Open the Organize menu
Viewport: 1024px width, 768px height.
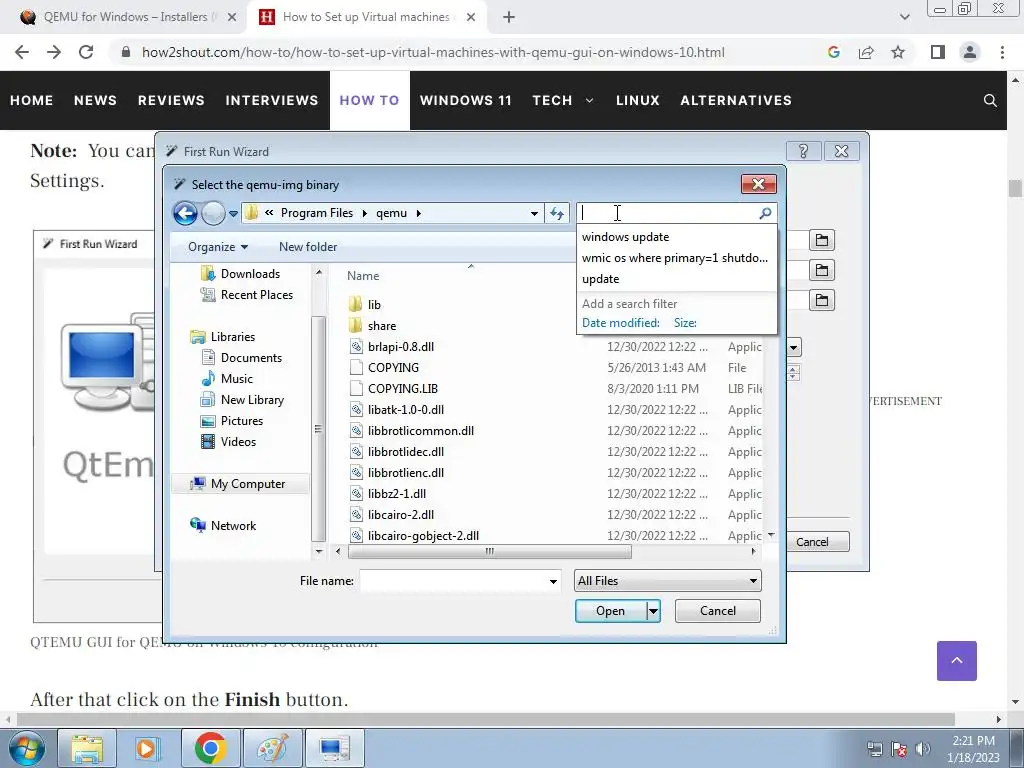click(217, 247)
